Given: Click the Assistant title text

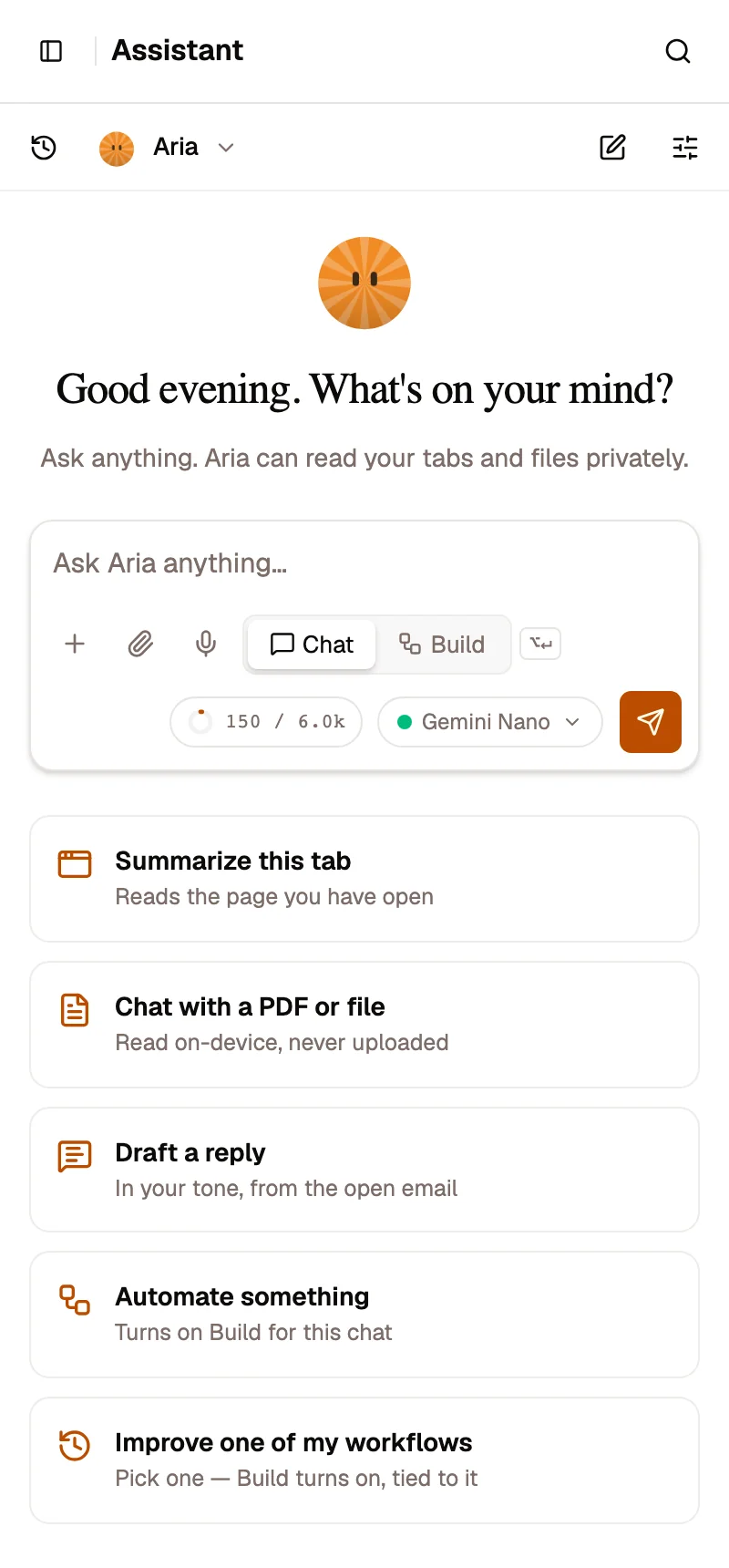Looking at the screenshot, I should tap(178, 50).
